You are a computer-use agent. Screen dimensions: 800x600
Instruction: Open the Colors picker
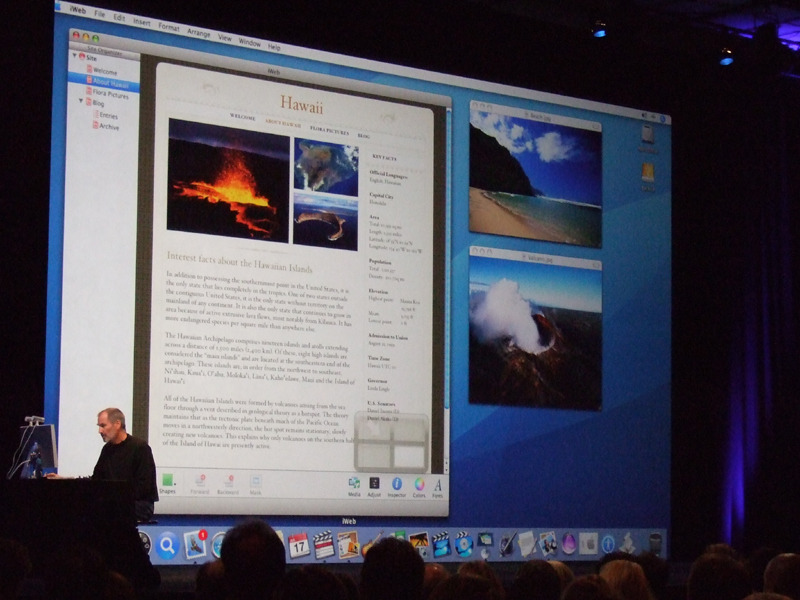[x=419, y=488]
